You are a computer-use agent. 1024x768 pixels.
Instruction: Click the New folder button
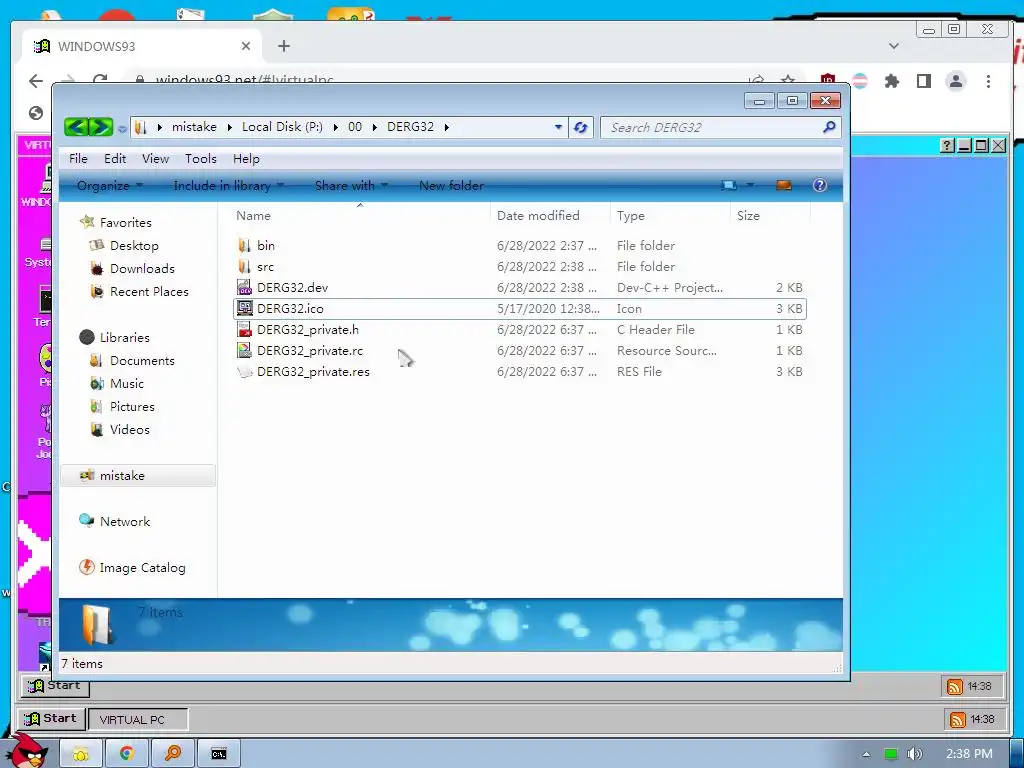click(x=451, y=185)
